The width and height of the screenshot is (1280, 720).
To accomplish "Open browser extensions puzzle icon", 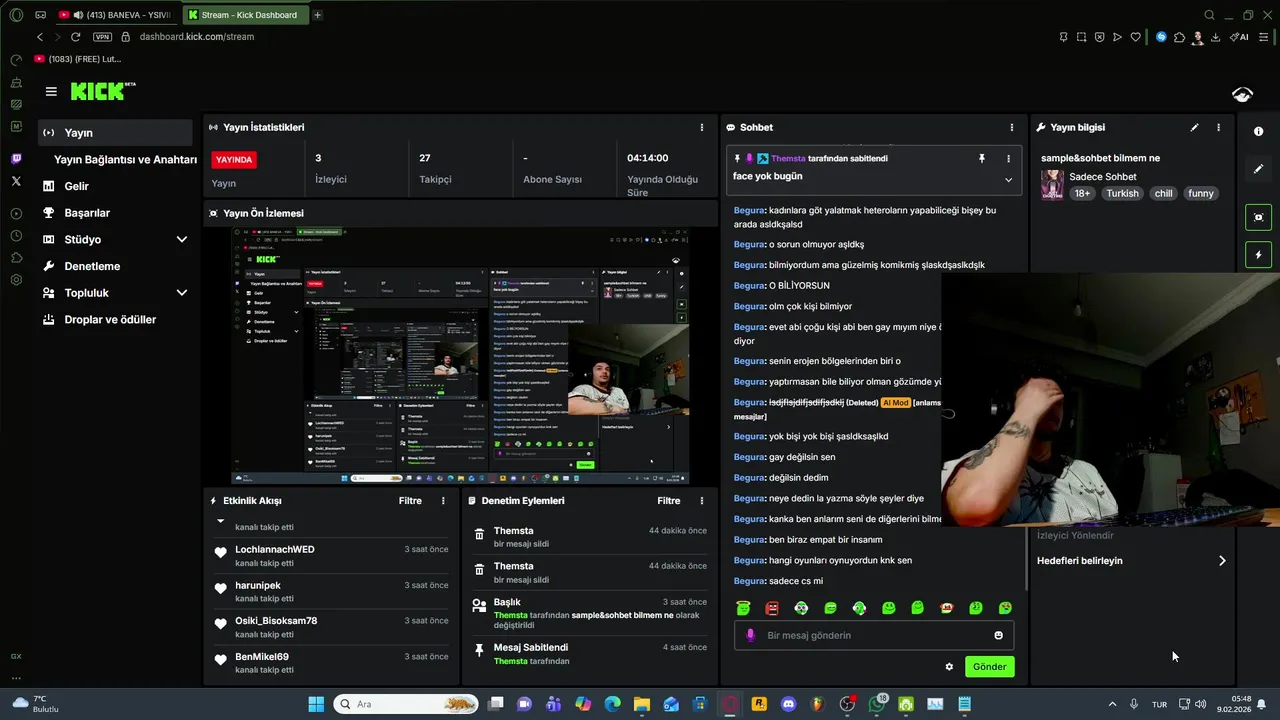I will [x=1179, y=37].
